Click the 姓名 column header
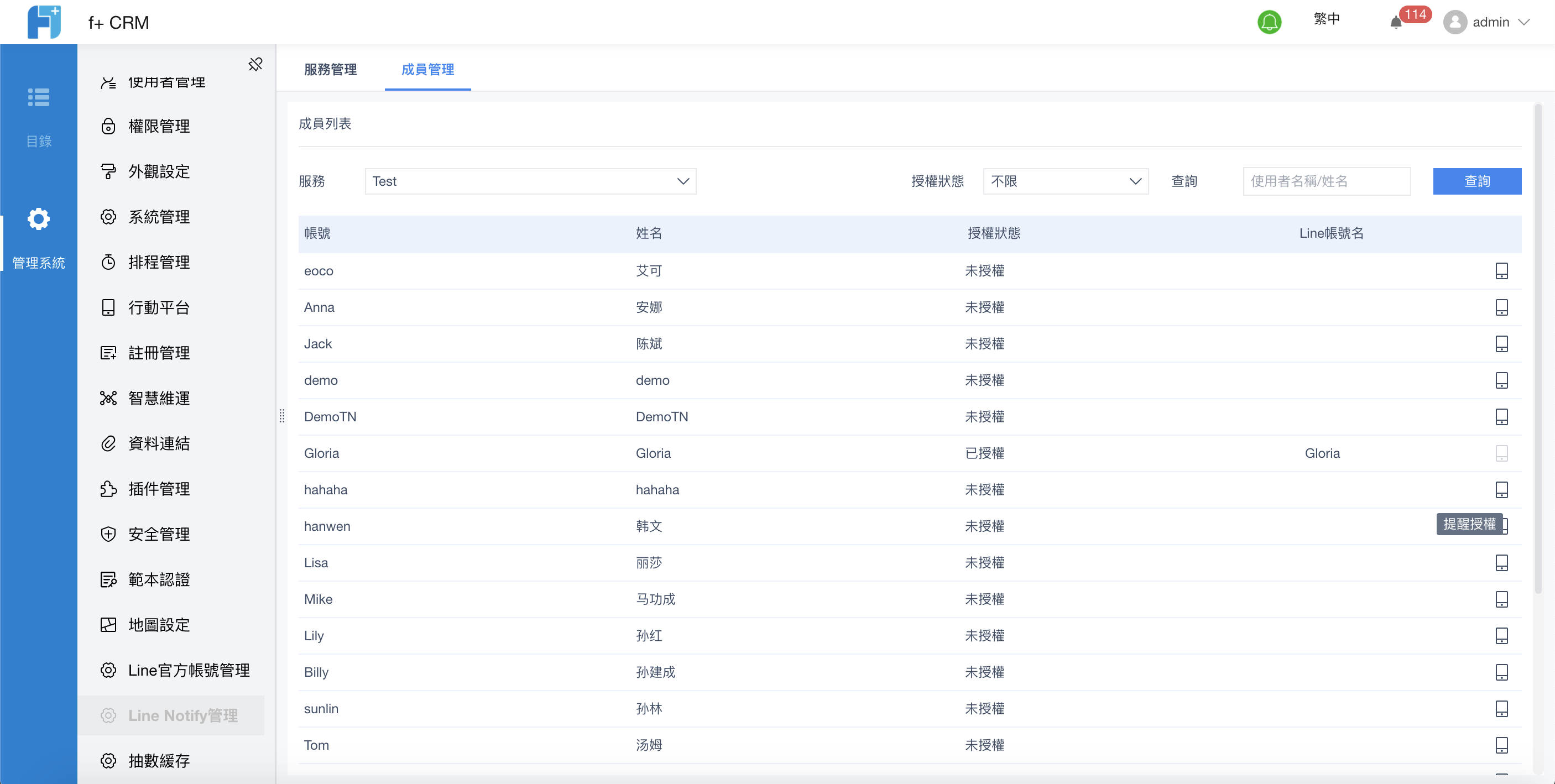1555x784 pixels. (x=649, y=233)
